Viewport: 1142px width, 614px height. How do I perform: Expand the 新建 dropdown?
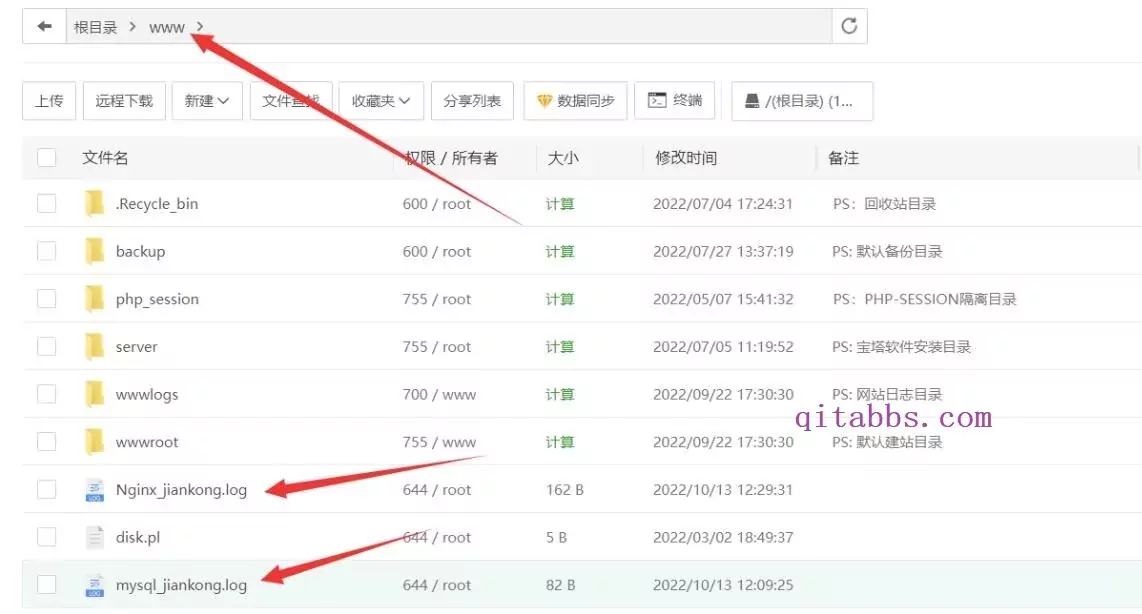[x=207, y=101]
